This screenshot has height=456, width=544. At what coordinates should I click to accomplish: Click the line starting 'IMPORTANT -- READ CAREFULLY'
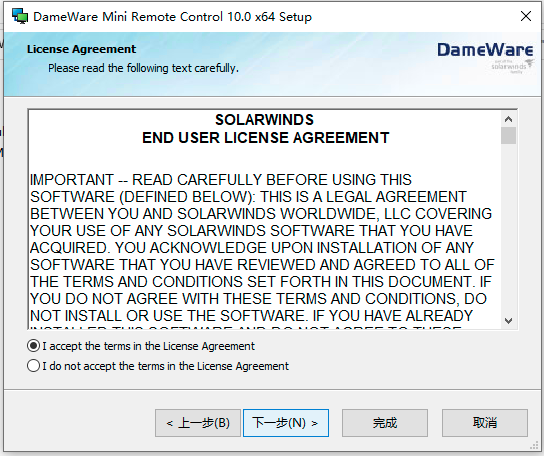(221, 180)
